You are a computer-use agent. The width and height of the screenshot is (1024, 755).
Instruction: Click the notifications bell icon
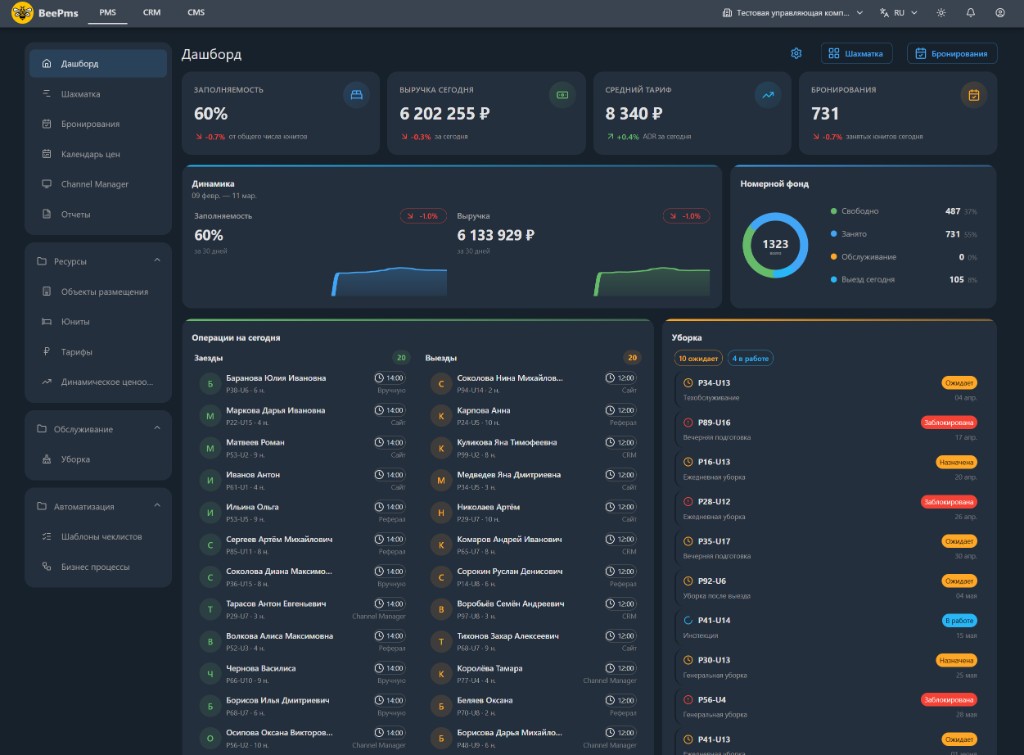[970, 13]
